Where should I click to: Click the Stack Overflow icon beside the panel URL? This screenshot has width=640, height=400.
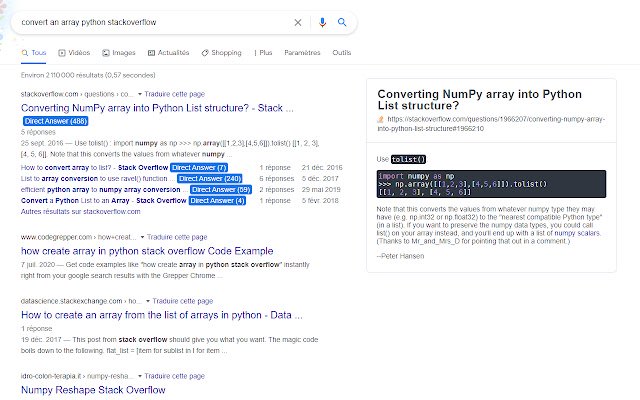(380, 120)
